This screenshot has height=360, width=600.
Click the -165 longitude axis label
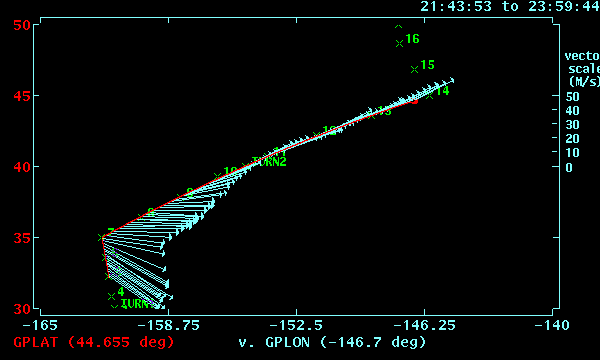click(40, 326)
